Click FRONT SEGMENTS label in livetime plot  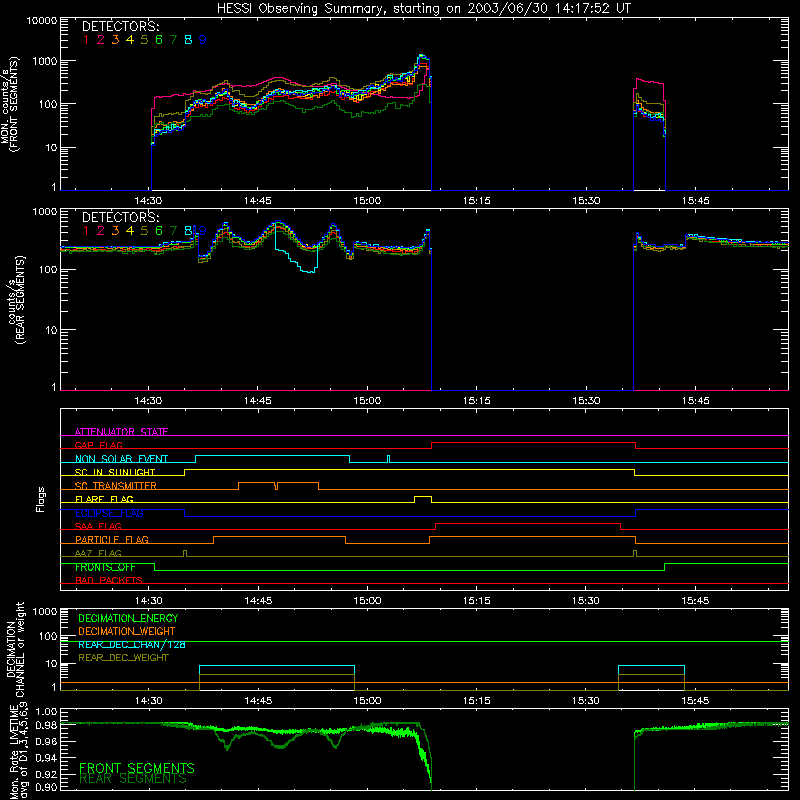[137, 768]
